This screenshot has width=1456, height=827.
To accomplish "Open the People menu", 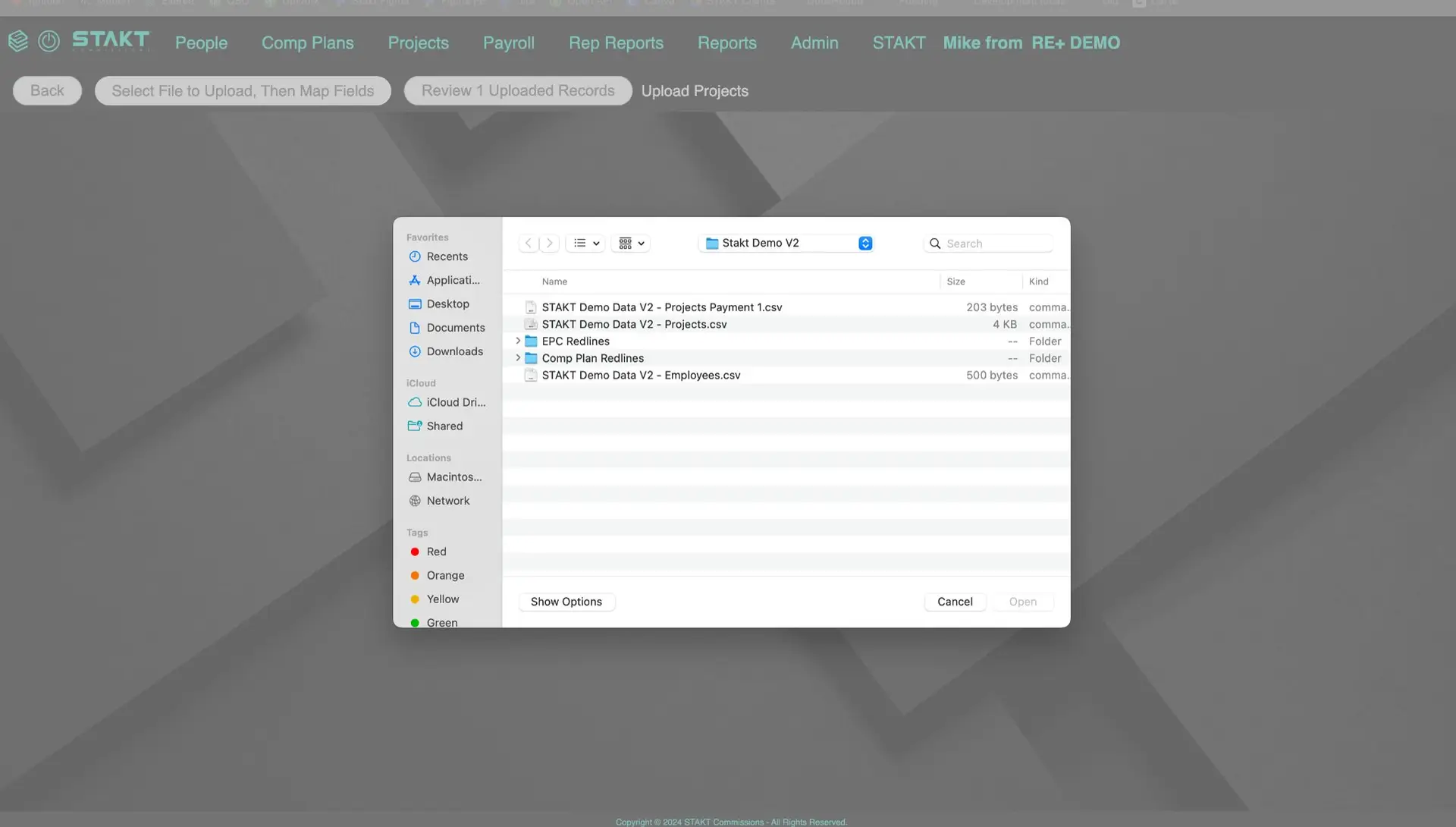I will tap(201, 43).
